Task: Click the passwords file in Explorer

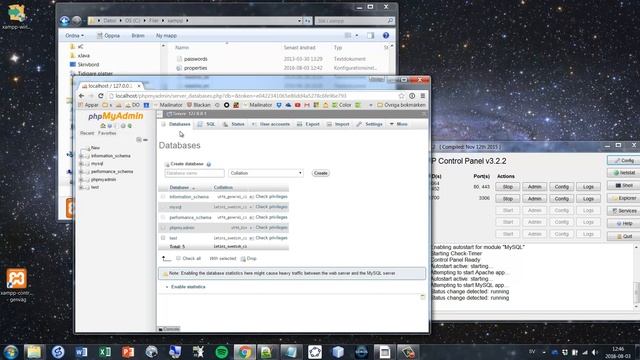Action: [x=195, y=59]
